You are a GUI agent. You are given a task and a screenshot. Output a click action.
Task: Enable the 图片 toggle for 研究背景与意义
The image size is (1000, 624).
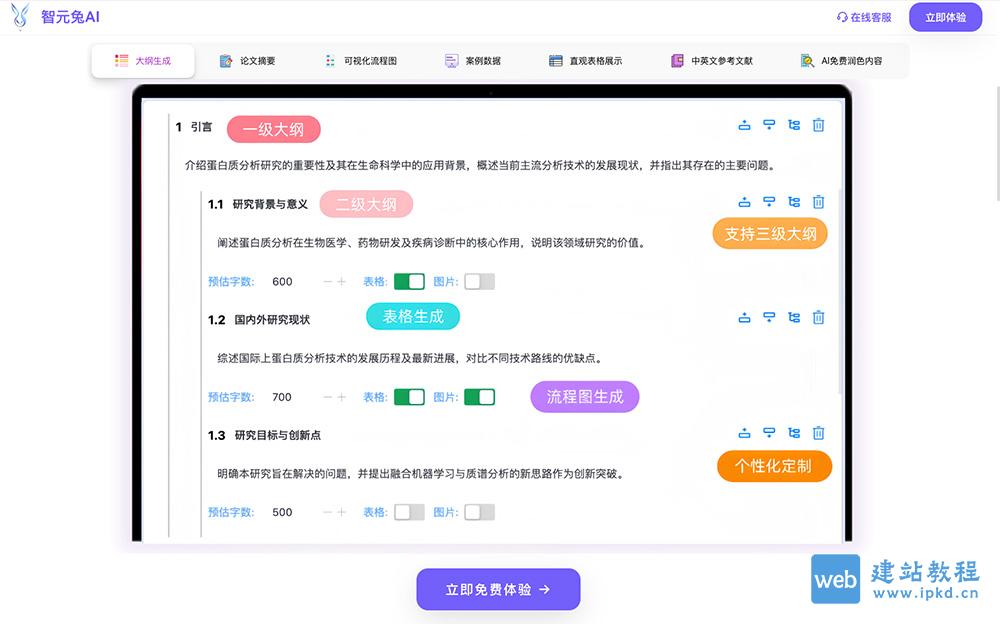478,281
